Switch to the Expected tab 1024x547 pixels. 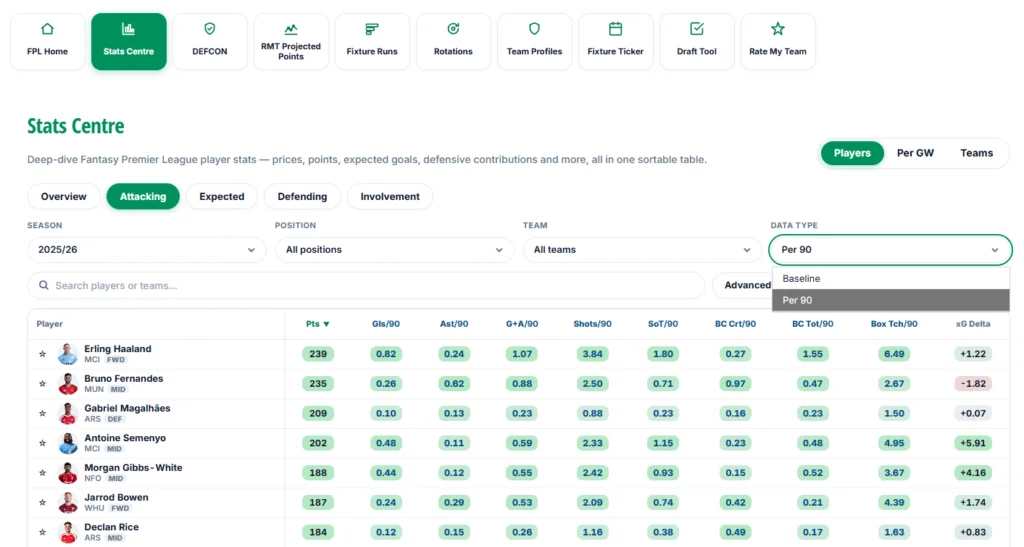pyautogui.click(x=221, y=196)
